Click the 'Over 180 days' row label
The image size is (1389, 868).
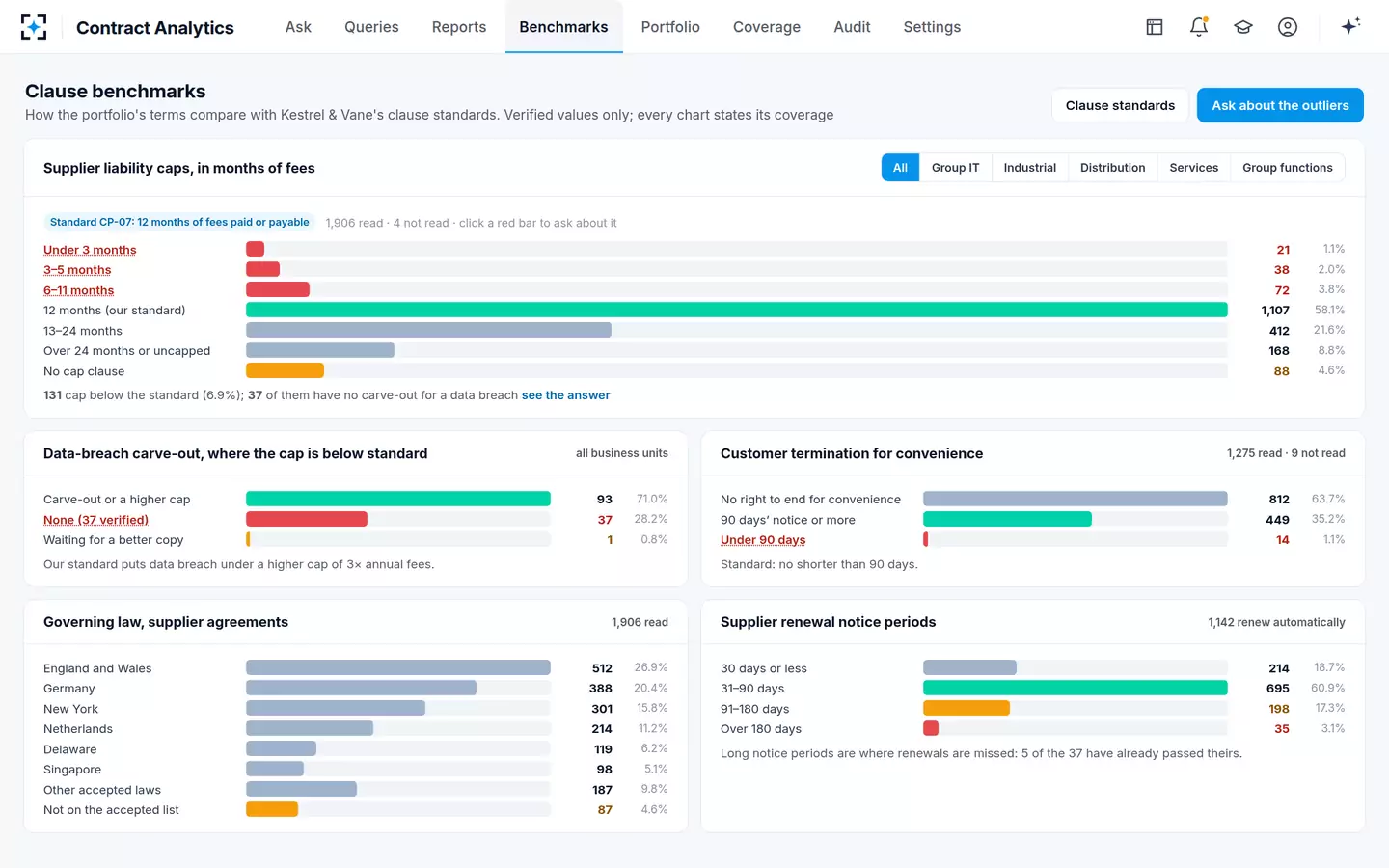[x=761, y=729]
